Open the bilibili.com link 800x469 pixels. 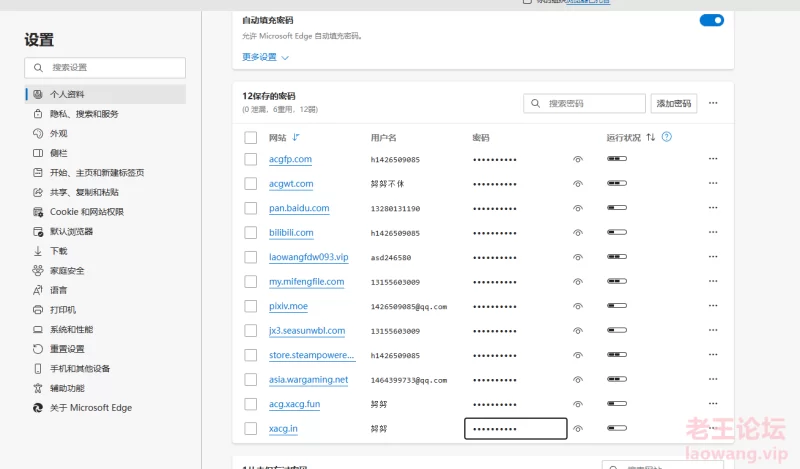coord(291,233)
